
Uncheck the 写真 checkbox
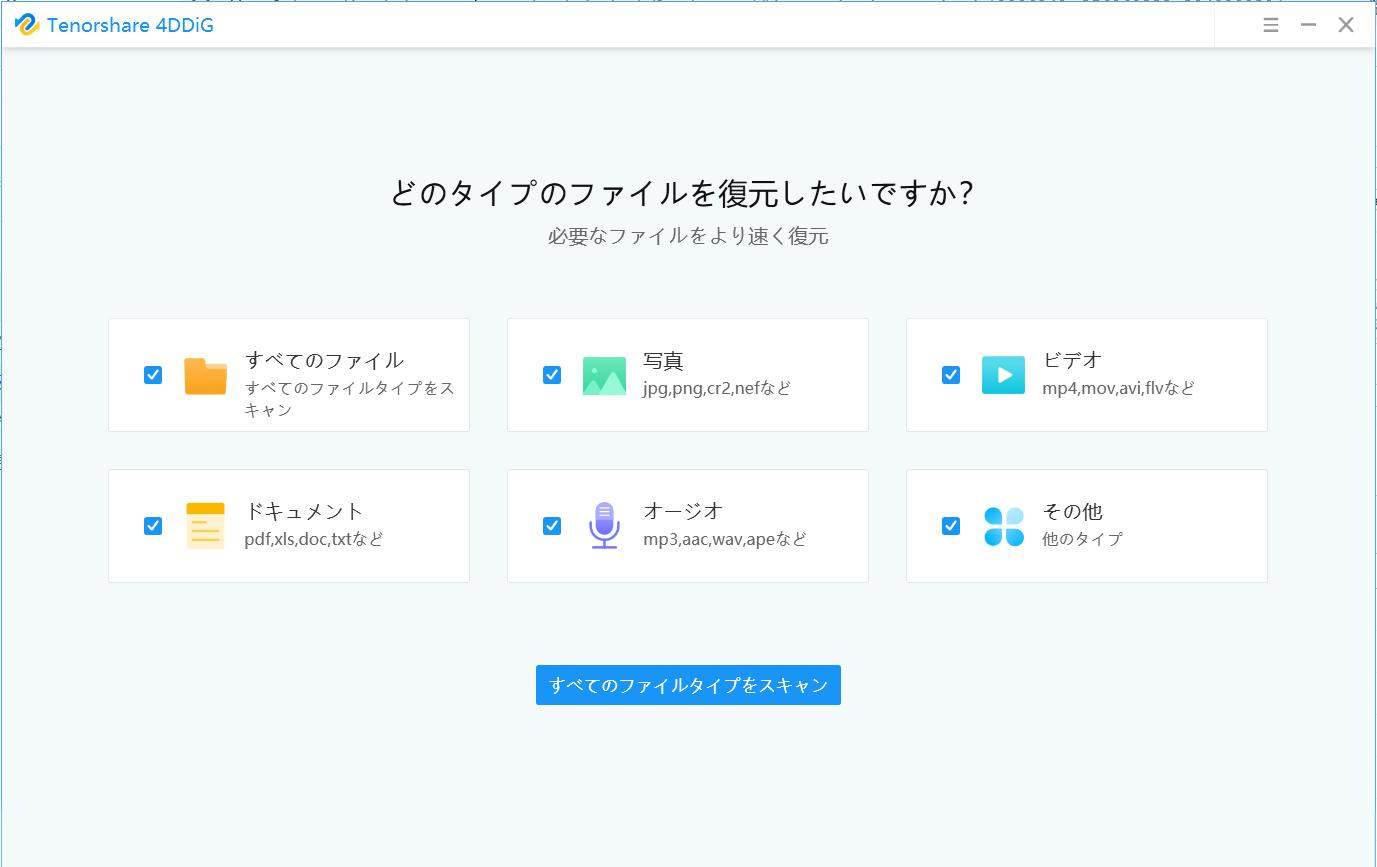[x=552, y=375]
